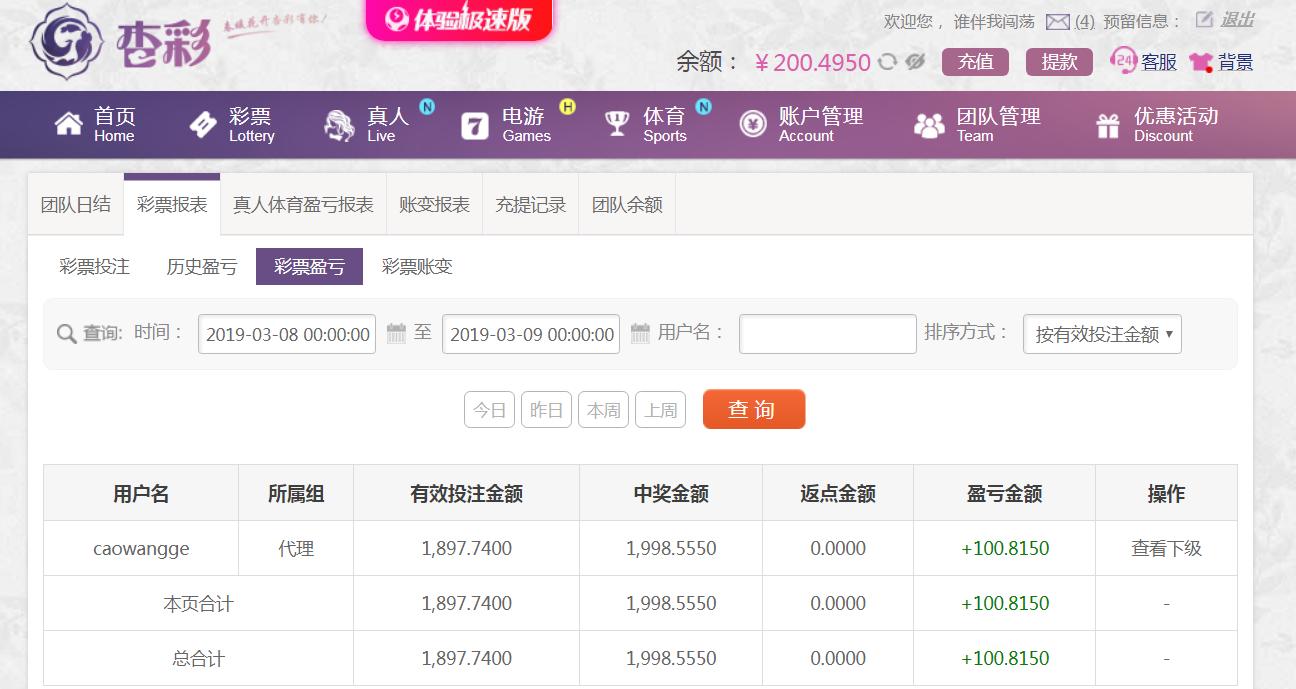Click the 提款 withdraw button
Screen dimensions: 1296x689
(x=1059, y=62)
